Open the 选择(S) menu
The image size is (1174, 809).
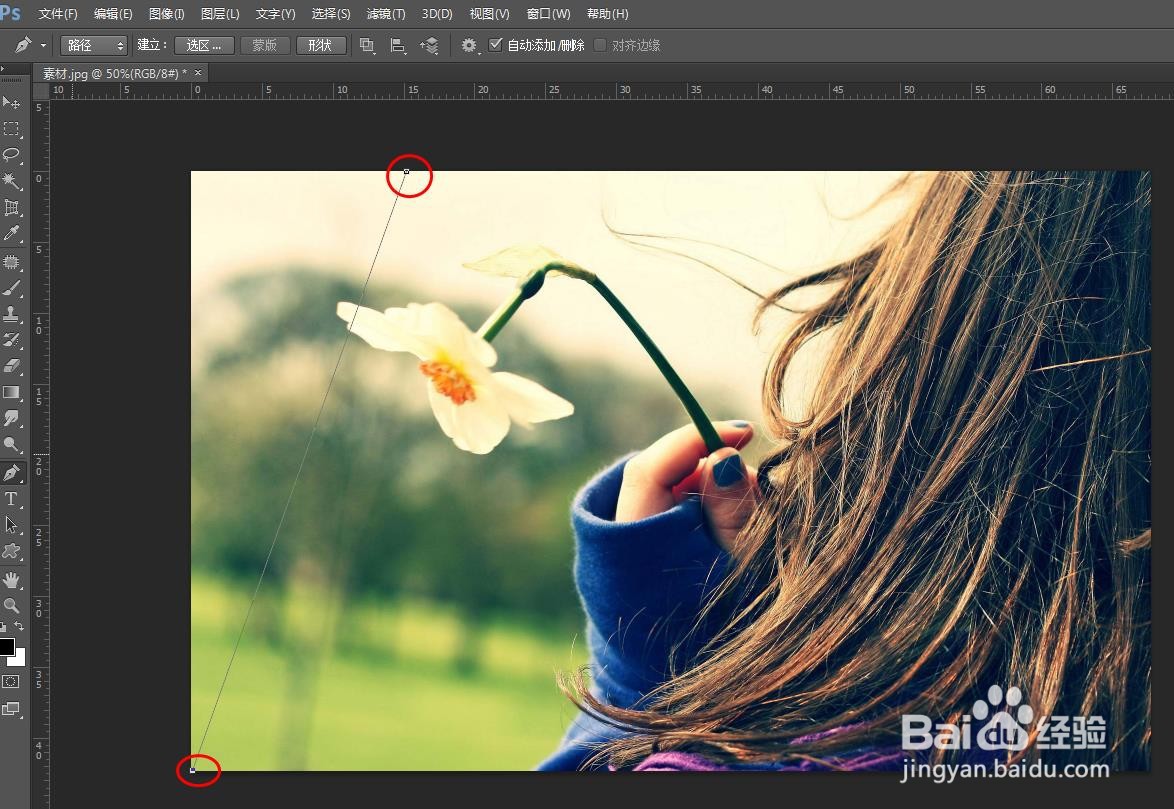tap(331, 13)
